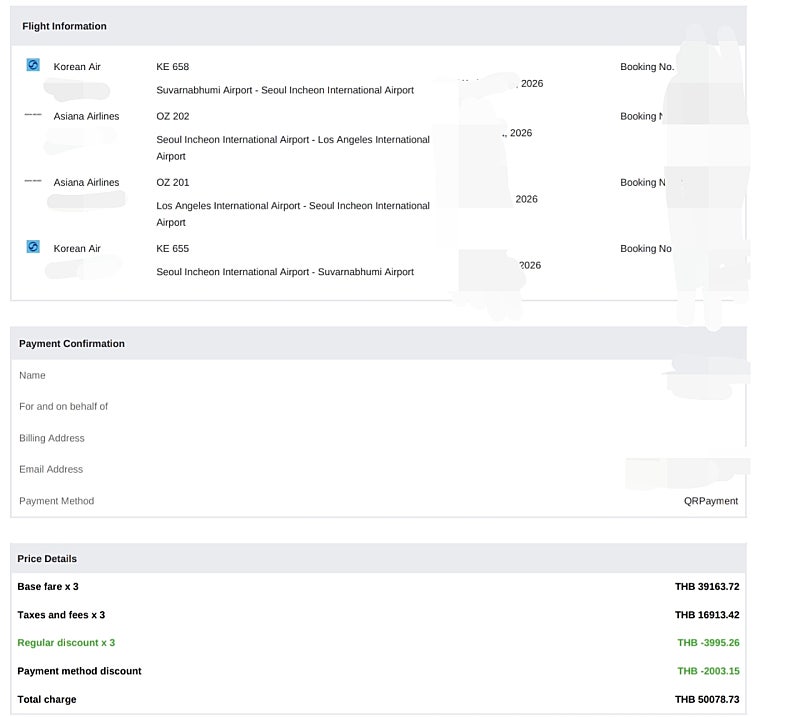Click the "Payment Method" label
Viewport: 800px width, 717px height.
coord(57,501)
